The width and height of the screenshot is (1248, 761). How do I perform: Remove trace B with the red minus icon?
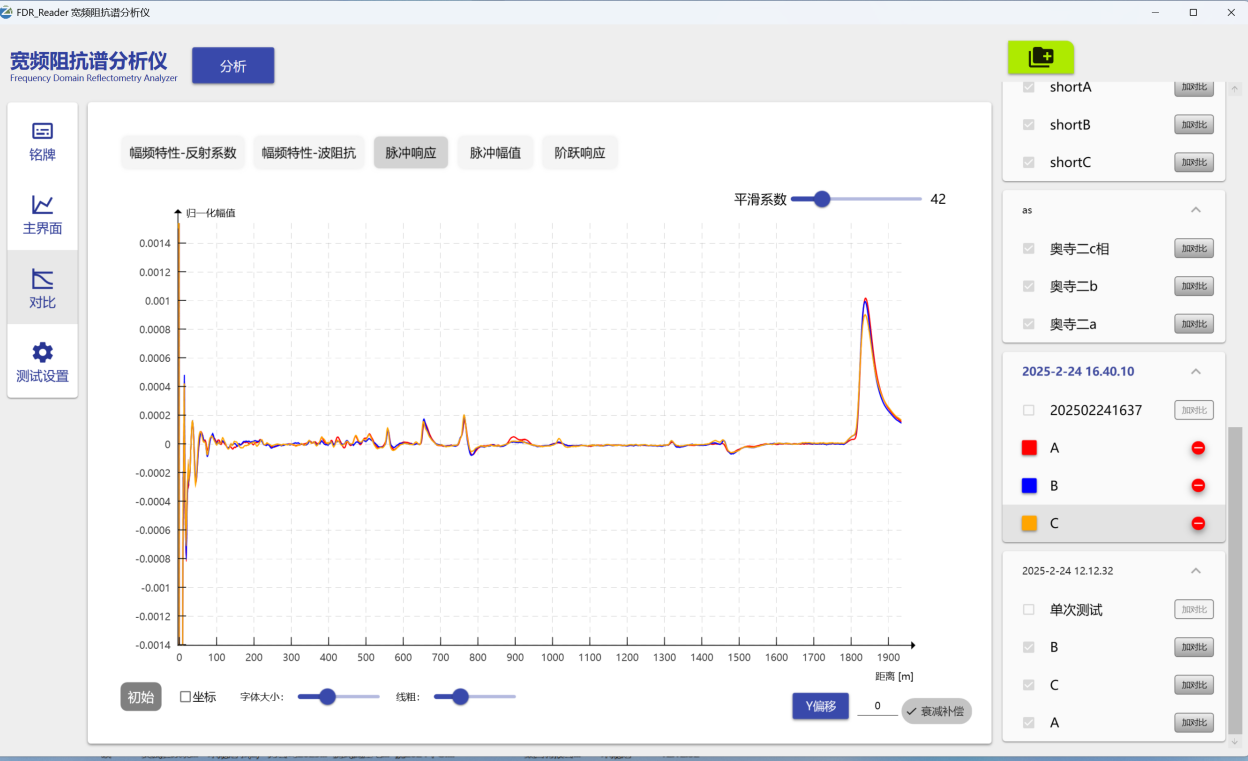1196,485
